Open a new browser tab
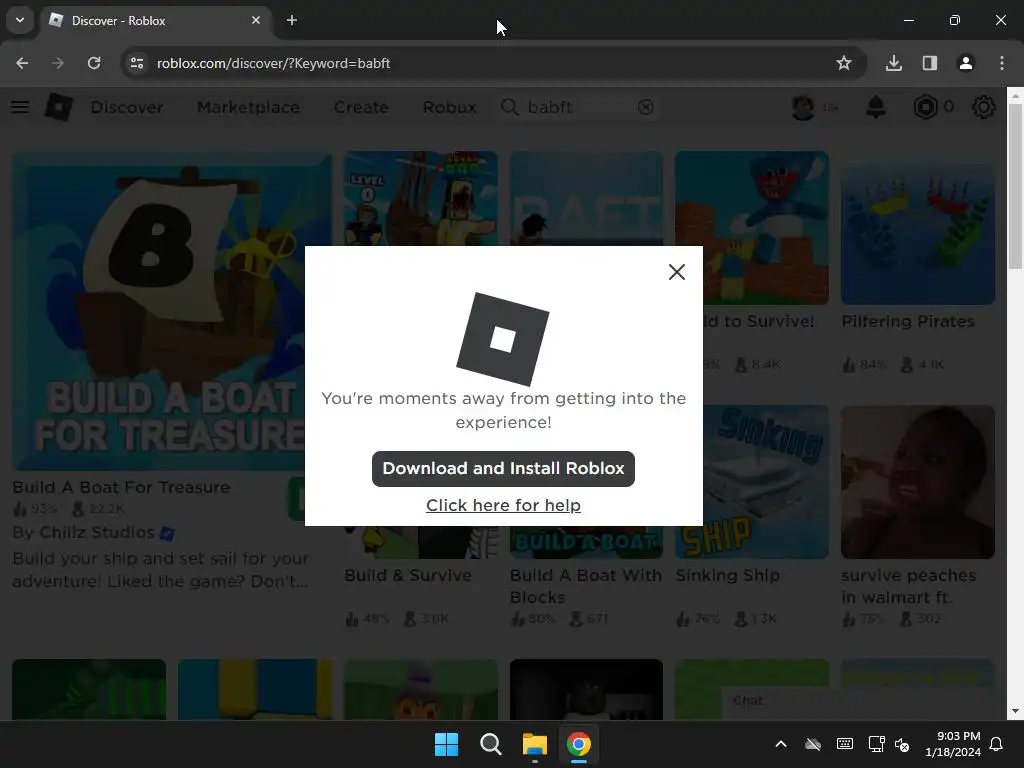Screen dimensions: 1024x768 [x=292, y=20]
